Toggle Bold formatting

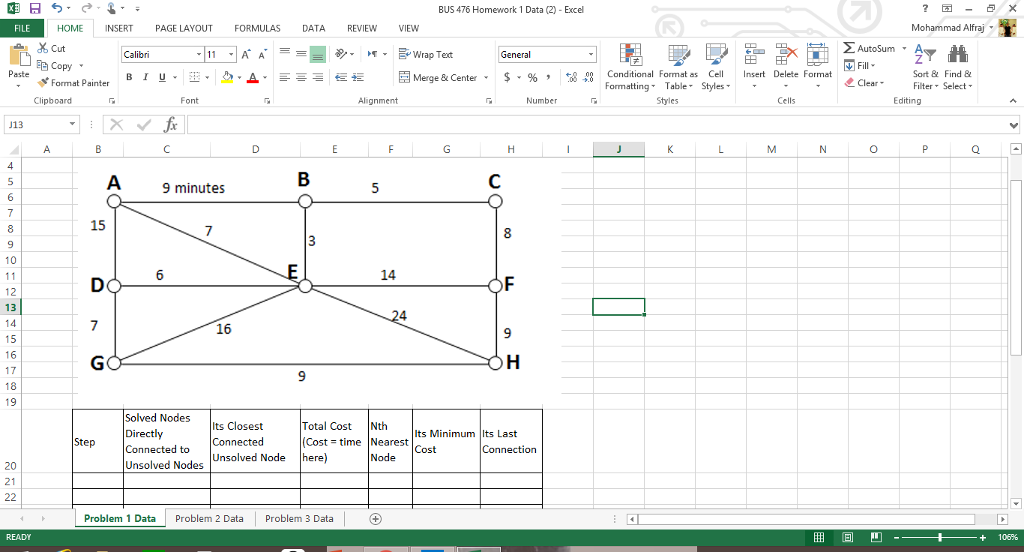(129, 77)
